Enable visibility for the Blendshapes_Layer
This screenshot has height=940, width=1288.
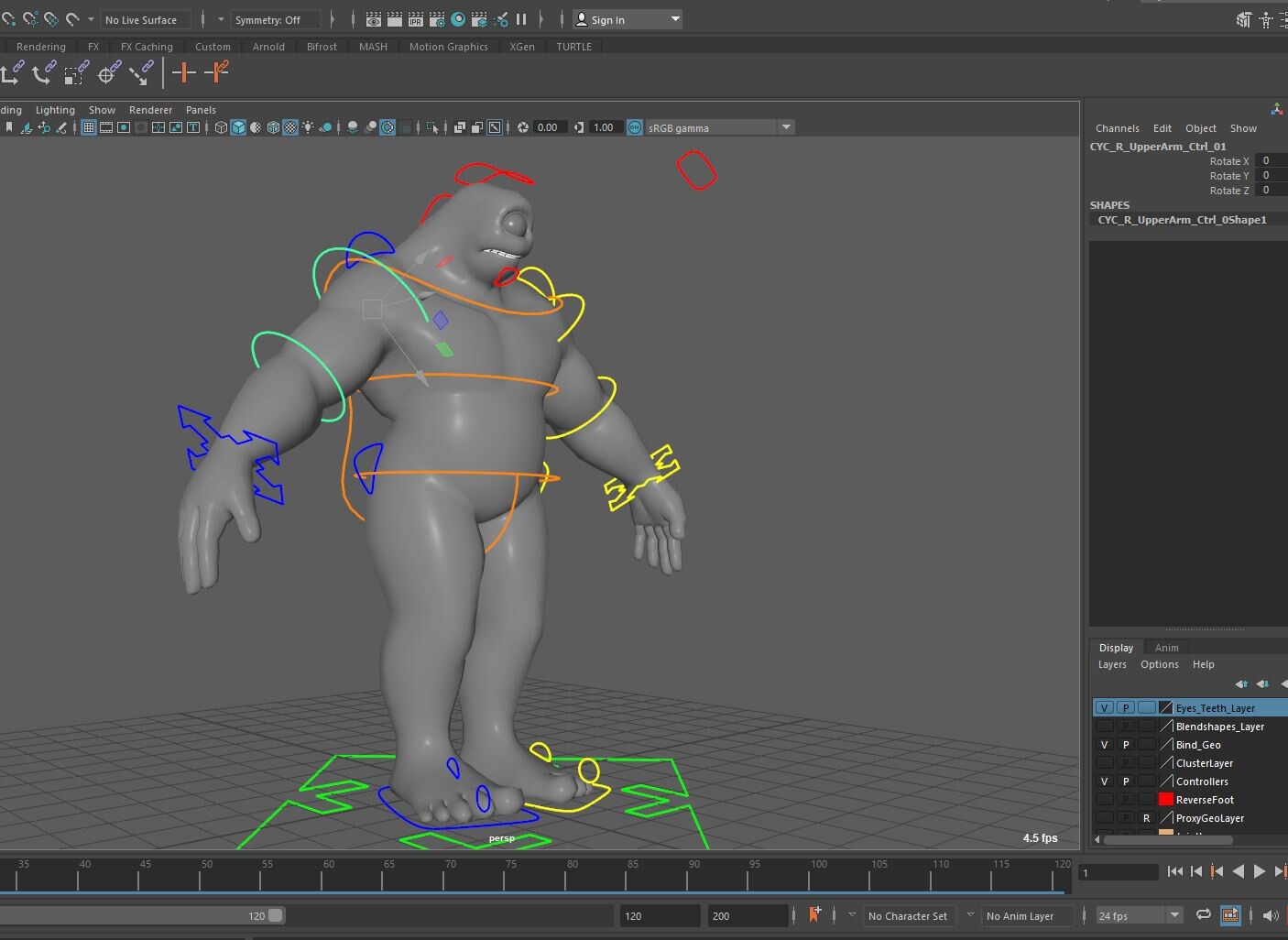tap(1105, 726)
